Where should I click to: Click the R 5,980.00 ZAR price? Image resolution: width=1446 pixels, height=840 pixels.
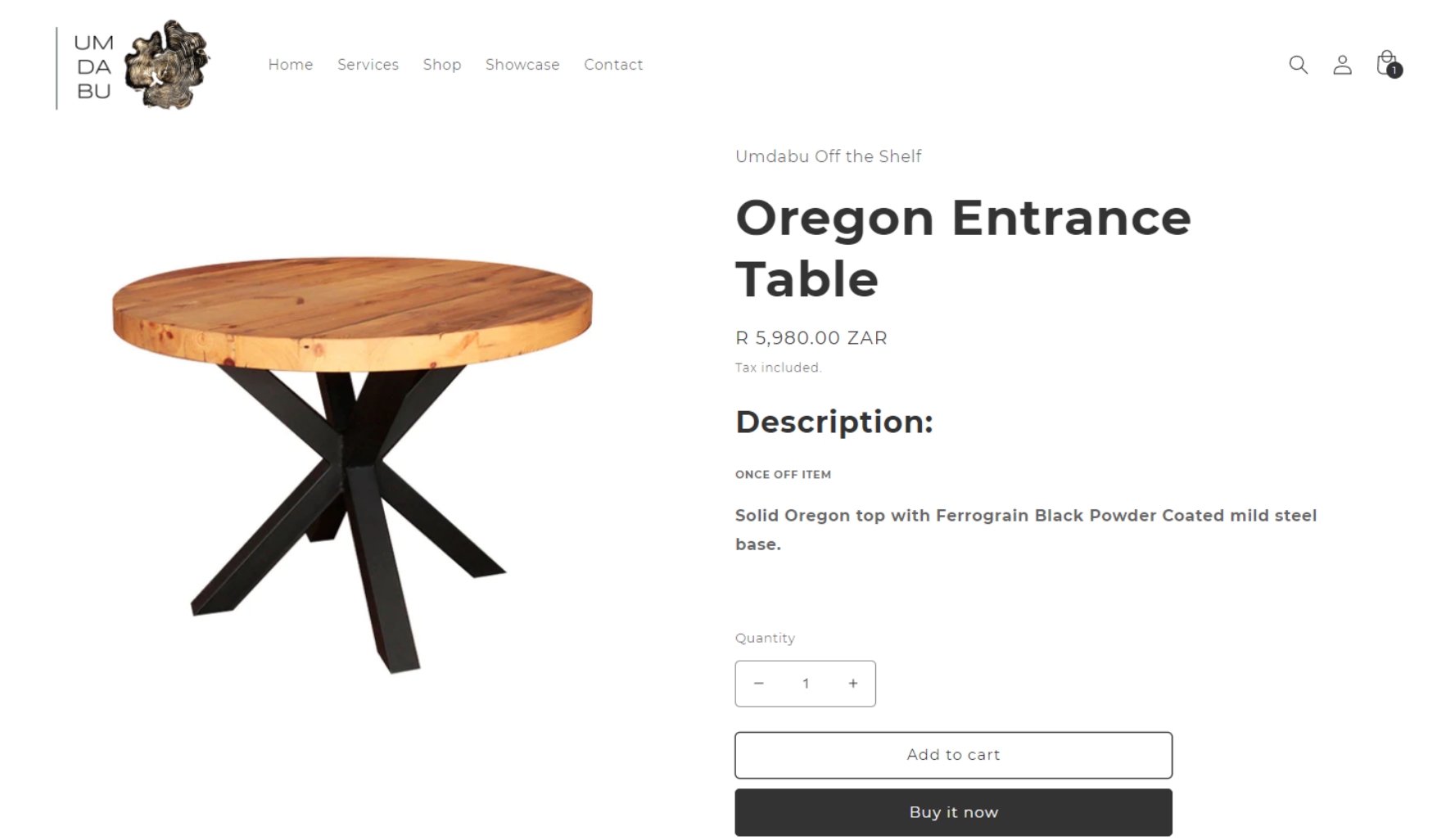click(x=811, y=338)
